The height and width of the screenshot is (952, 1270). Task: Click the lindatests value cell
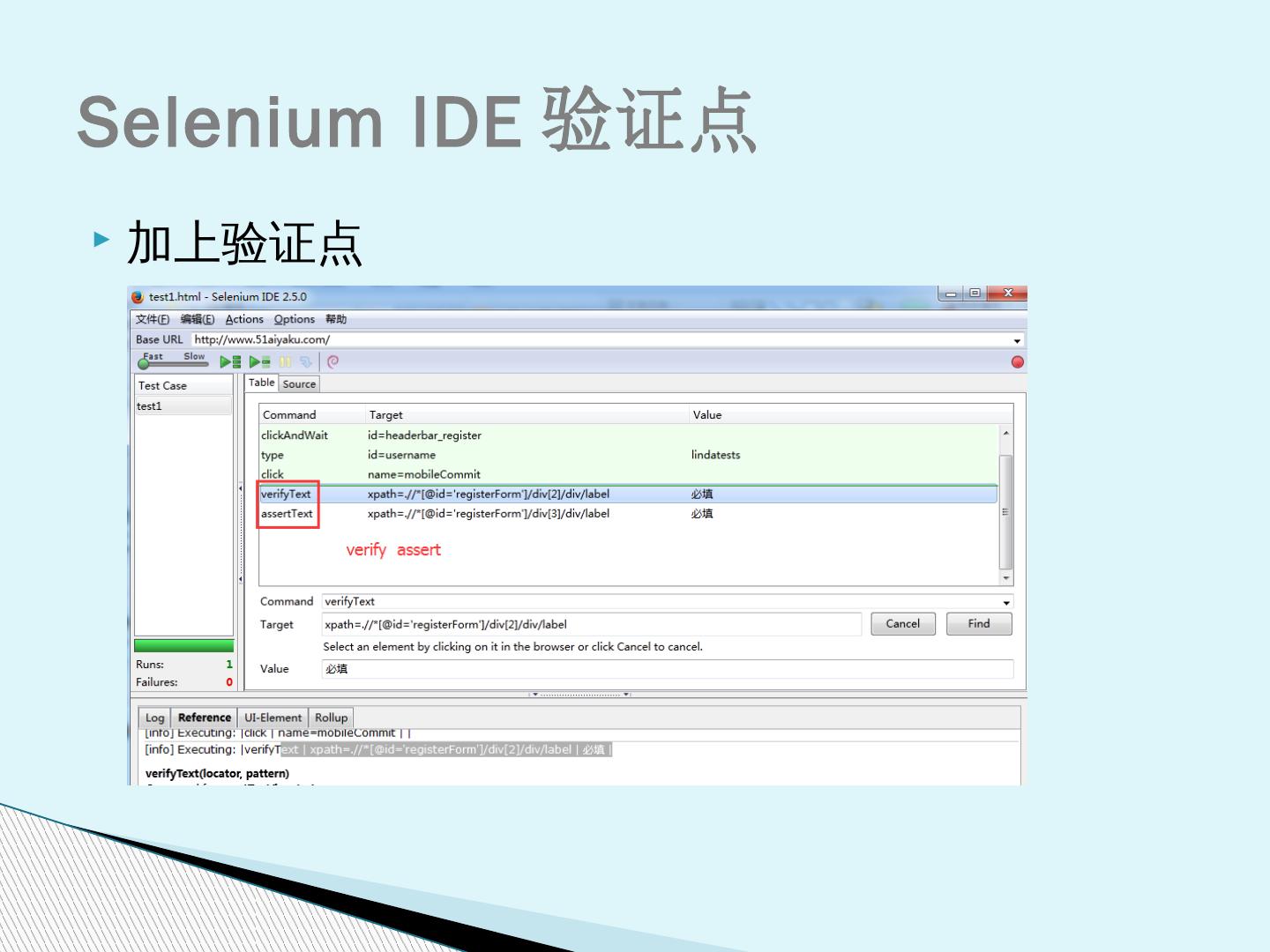[715, 455]
